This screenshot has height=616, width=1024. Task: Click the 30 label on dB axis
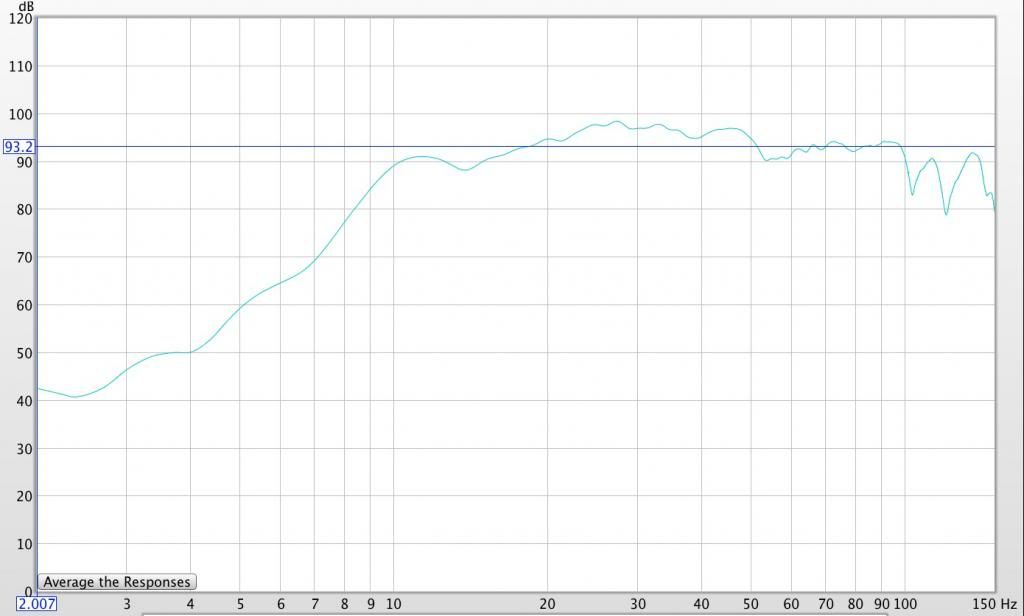coord(24,449)
